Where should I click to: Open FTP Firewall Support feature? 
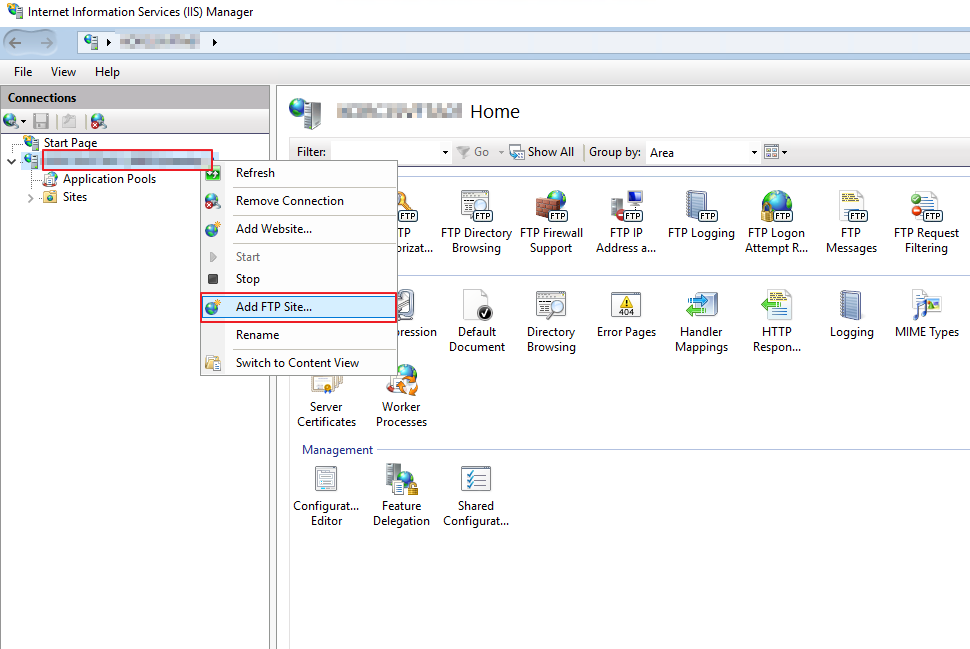click(x=551, y=221)
